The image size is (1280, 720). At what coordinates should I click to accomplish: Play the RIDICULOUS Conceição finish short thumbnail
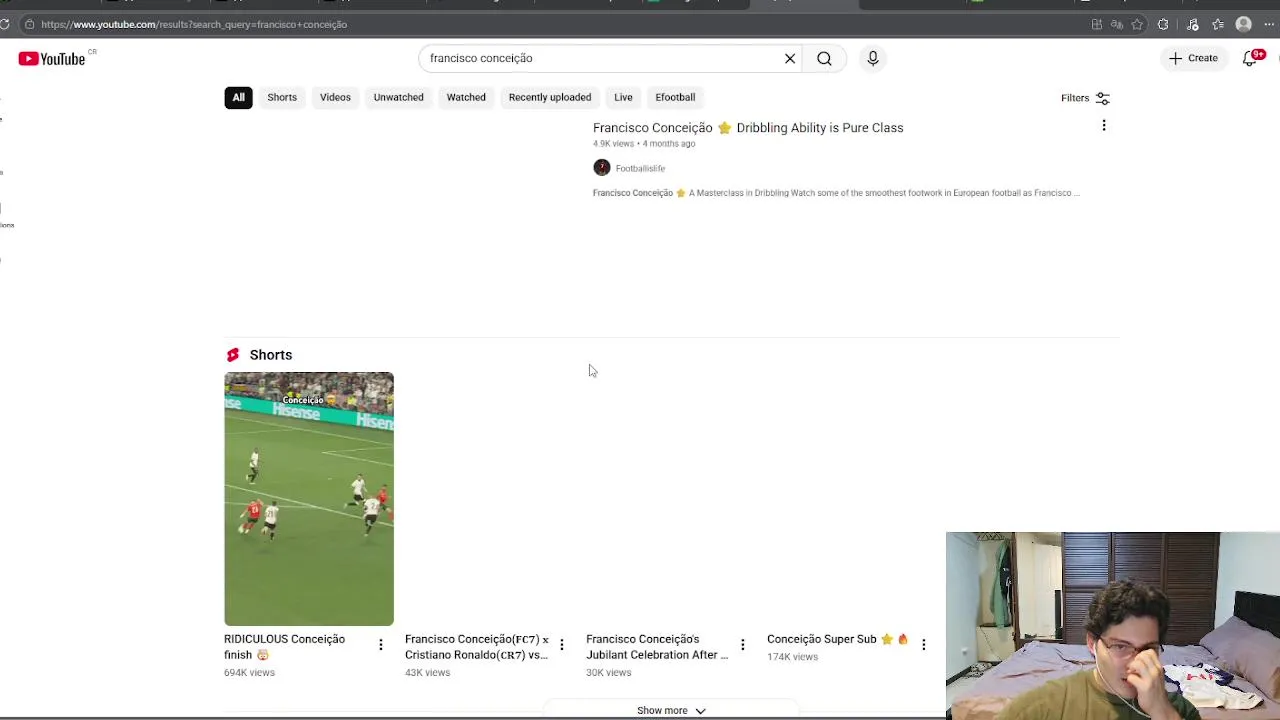point(309,499)
